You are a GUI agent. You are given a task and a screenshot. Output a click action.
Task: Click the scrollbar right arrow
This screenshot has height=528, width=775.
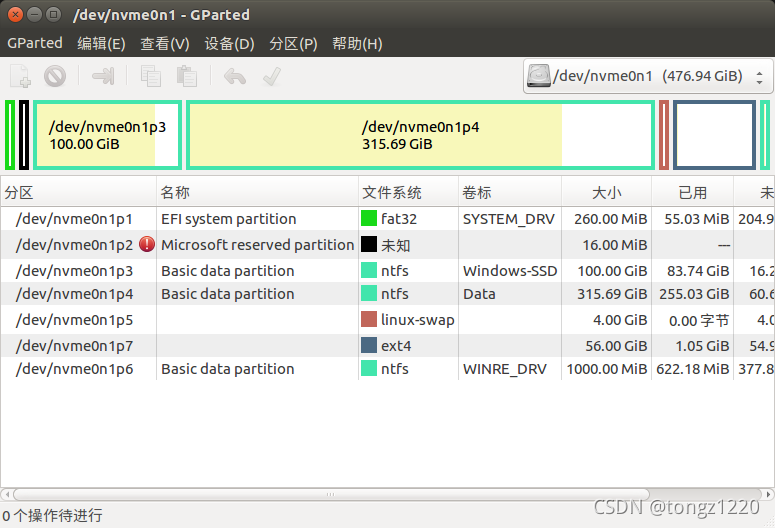point(768,494)
